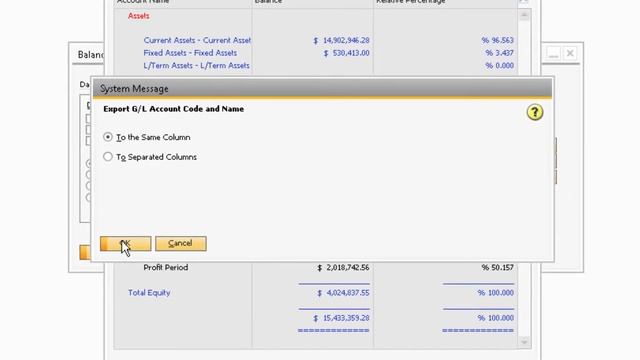Select the % 0.000 relative percentage
The image size is (640, 360).
[499, 66]
